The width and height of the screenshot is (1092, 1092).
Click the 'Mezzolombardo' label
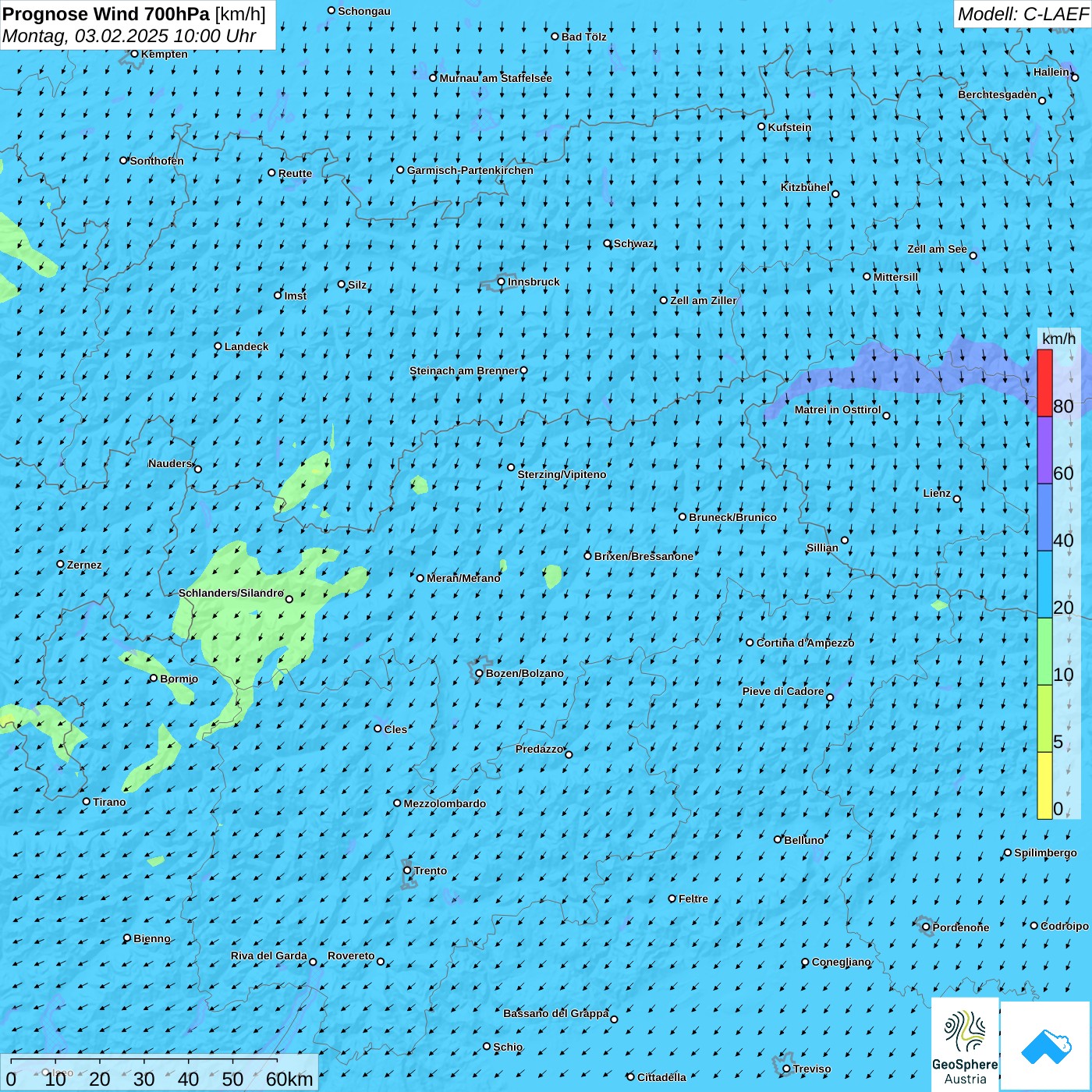pyautogui.click(x=445, y=803)
